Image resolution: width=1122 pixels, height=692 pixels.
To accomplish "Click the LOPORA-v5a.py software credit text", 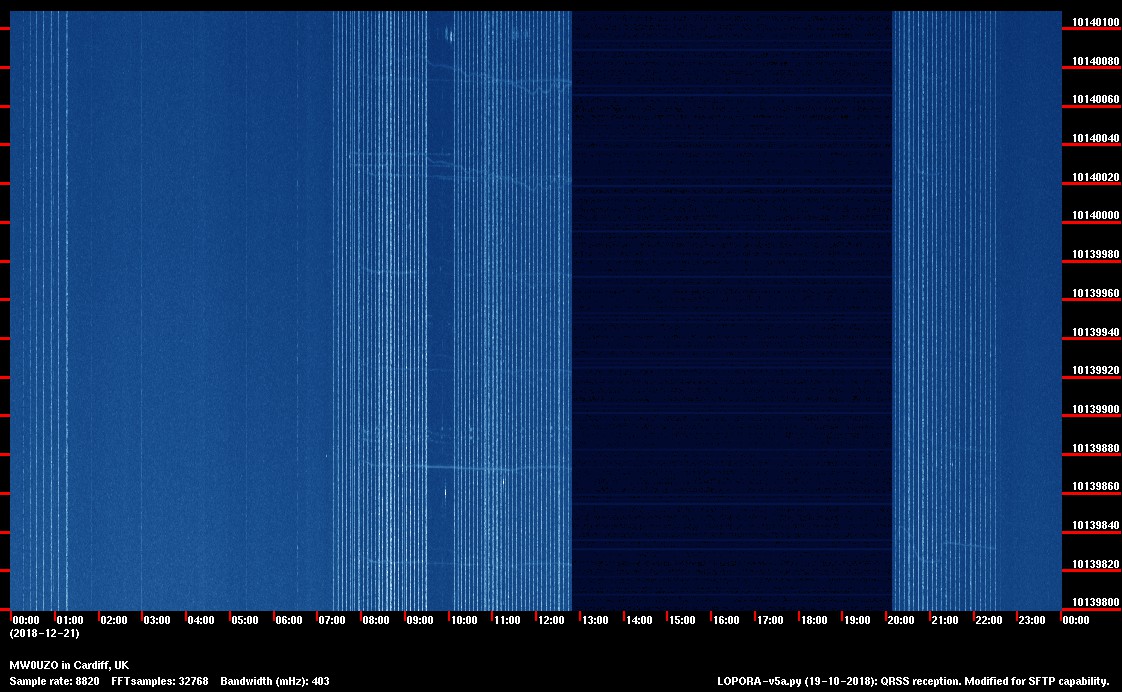I will point(913,681).
